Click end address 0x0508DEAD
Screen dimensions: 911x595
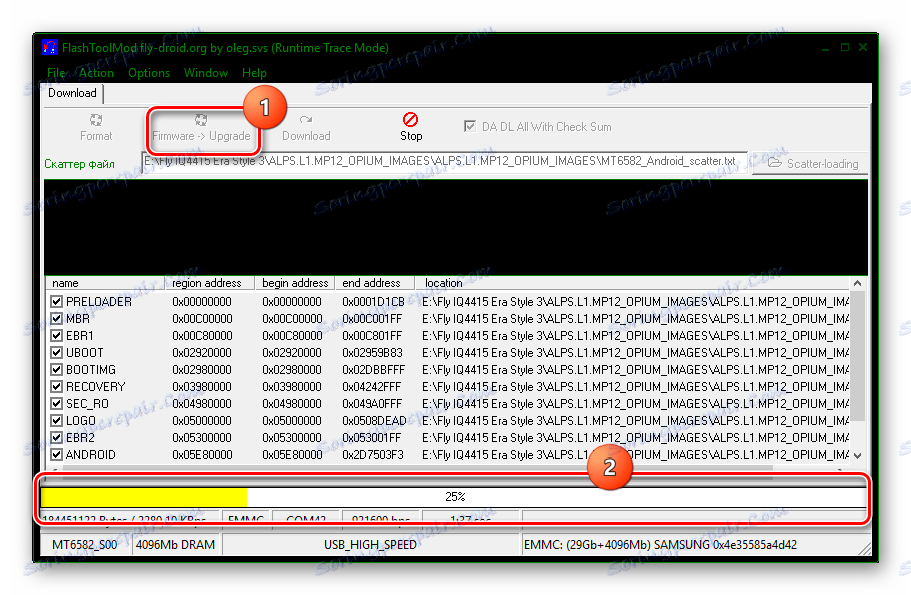[x=374, y=421]
